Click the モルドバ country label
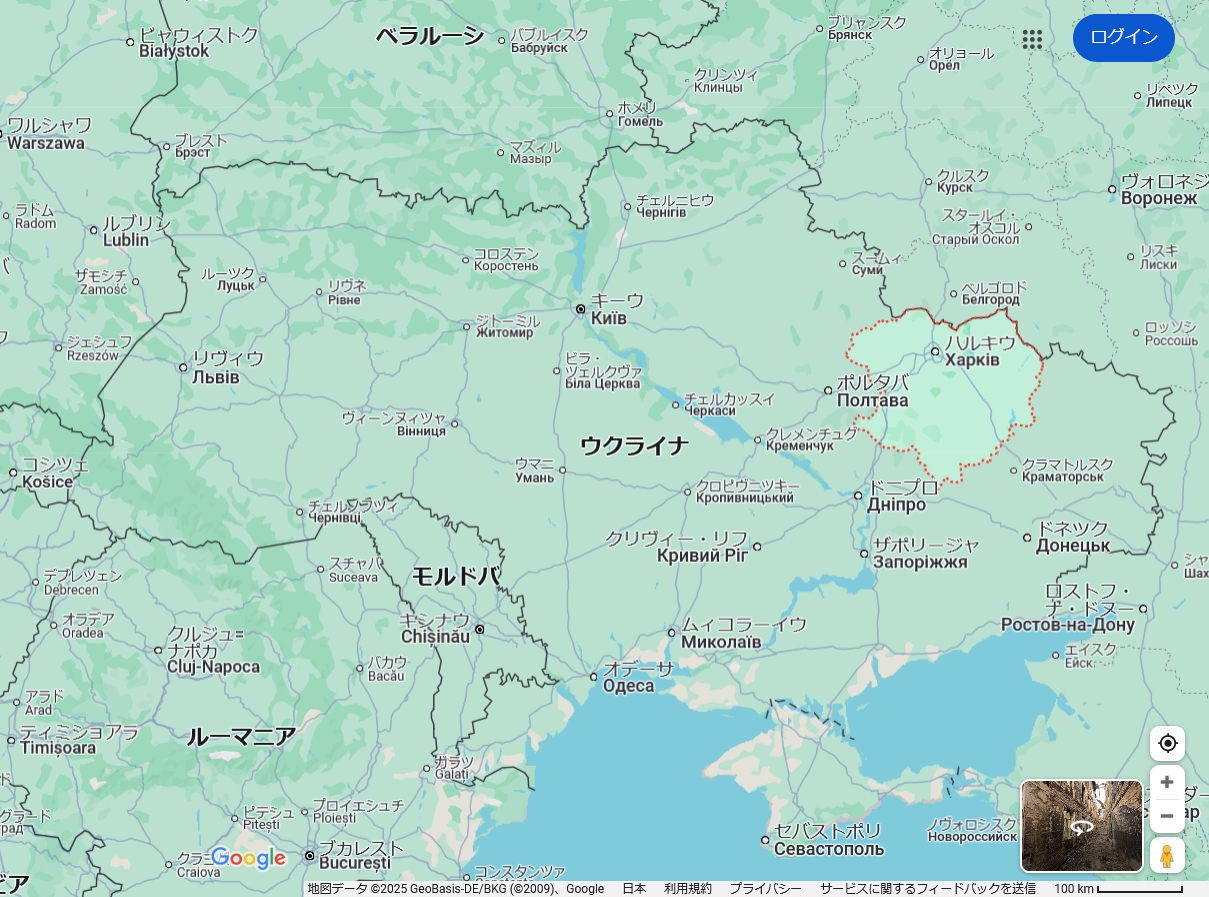The image size is (1209, 897). (456, 576)
